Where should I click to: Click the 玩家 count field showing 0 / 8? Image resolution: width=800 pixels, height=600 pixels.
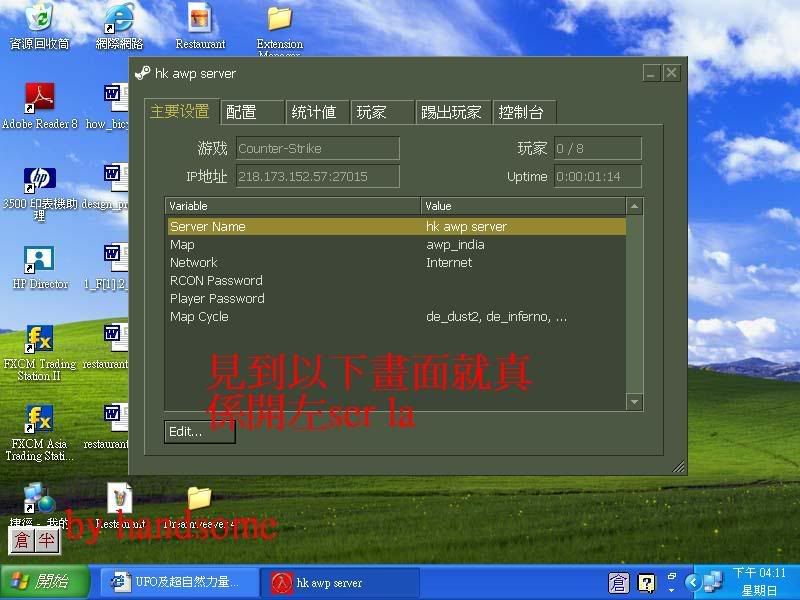(597, 148)
